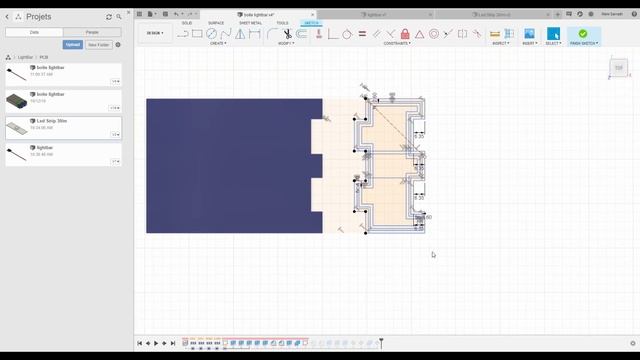Expand the Constraints menu dropdown

397,43
